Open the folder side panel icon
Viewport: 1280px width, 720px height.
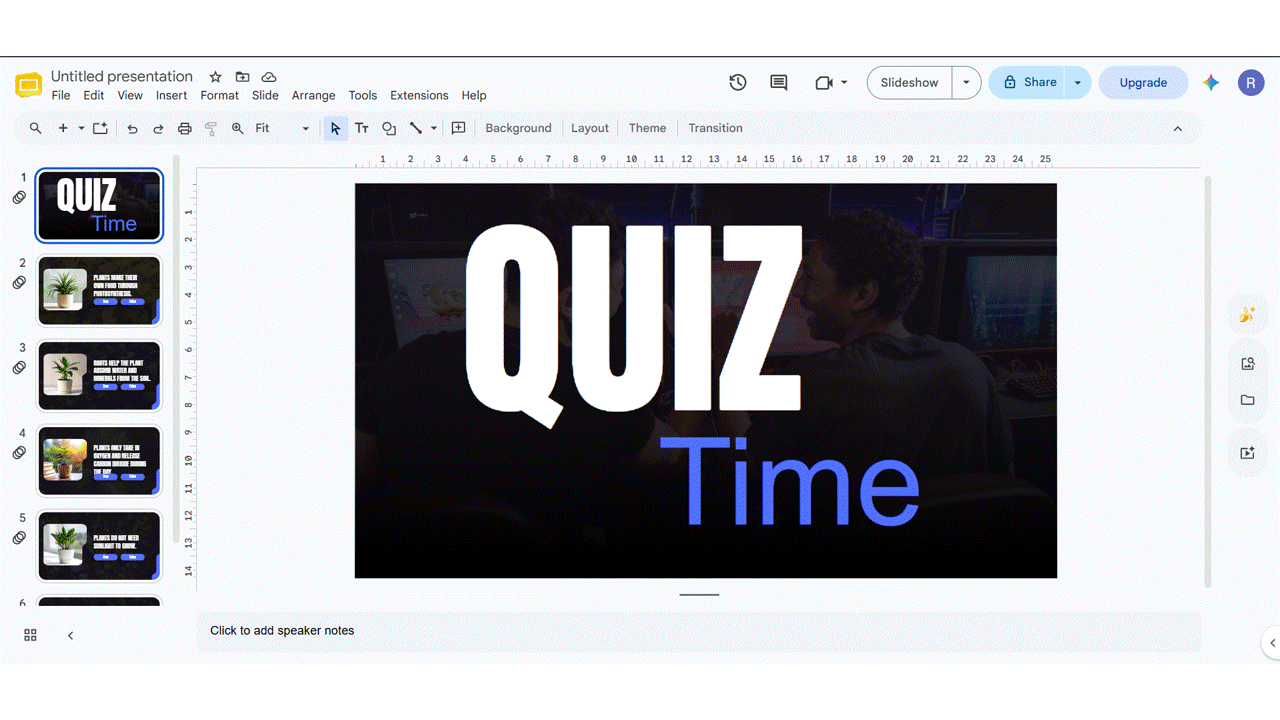click(x=1247, y=400)
